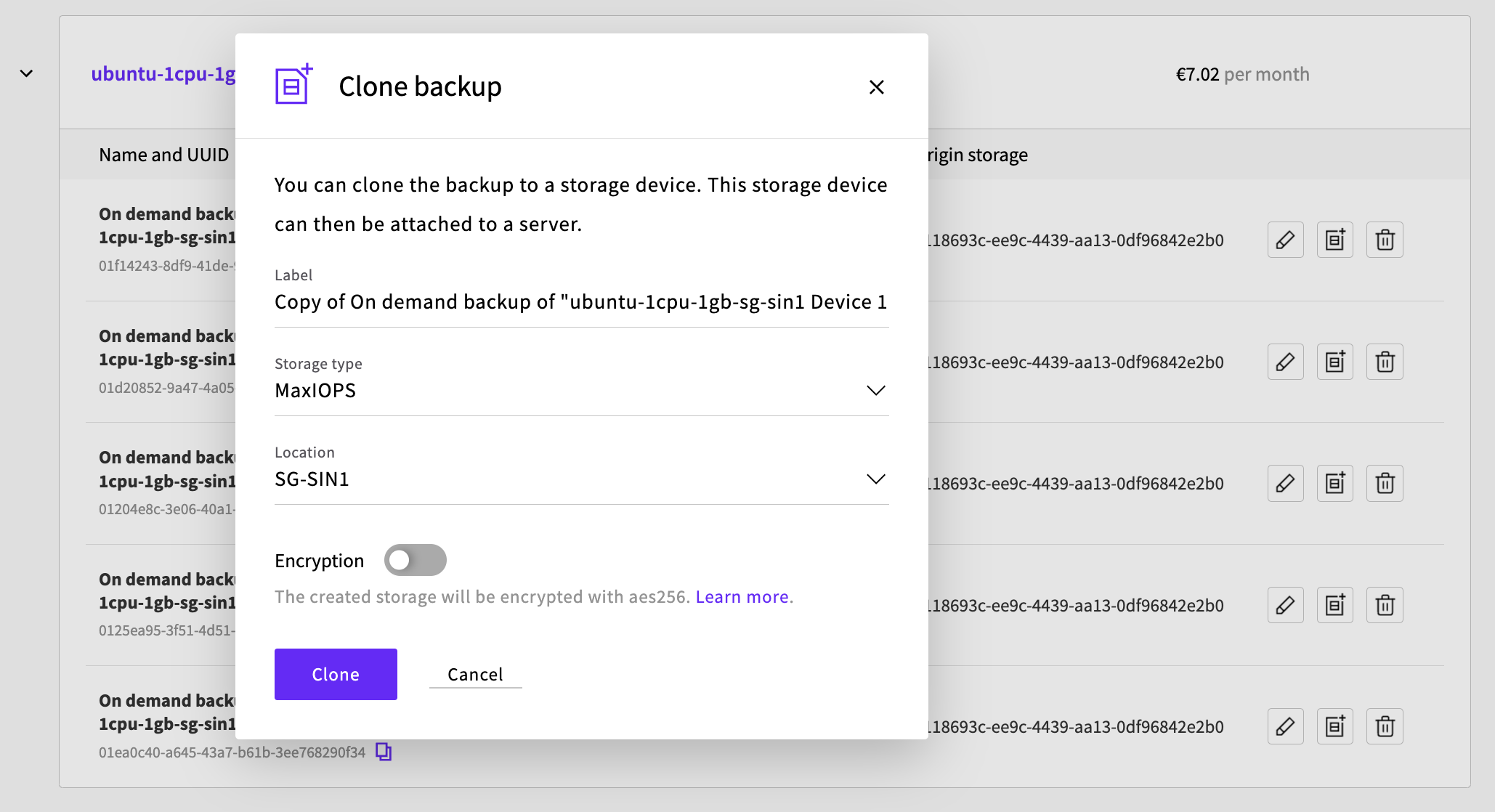Screen dimensions: 1495x812
Task: Close the Clone backup dialog
Action: (x=877, y=87)
